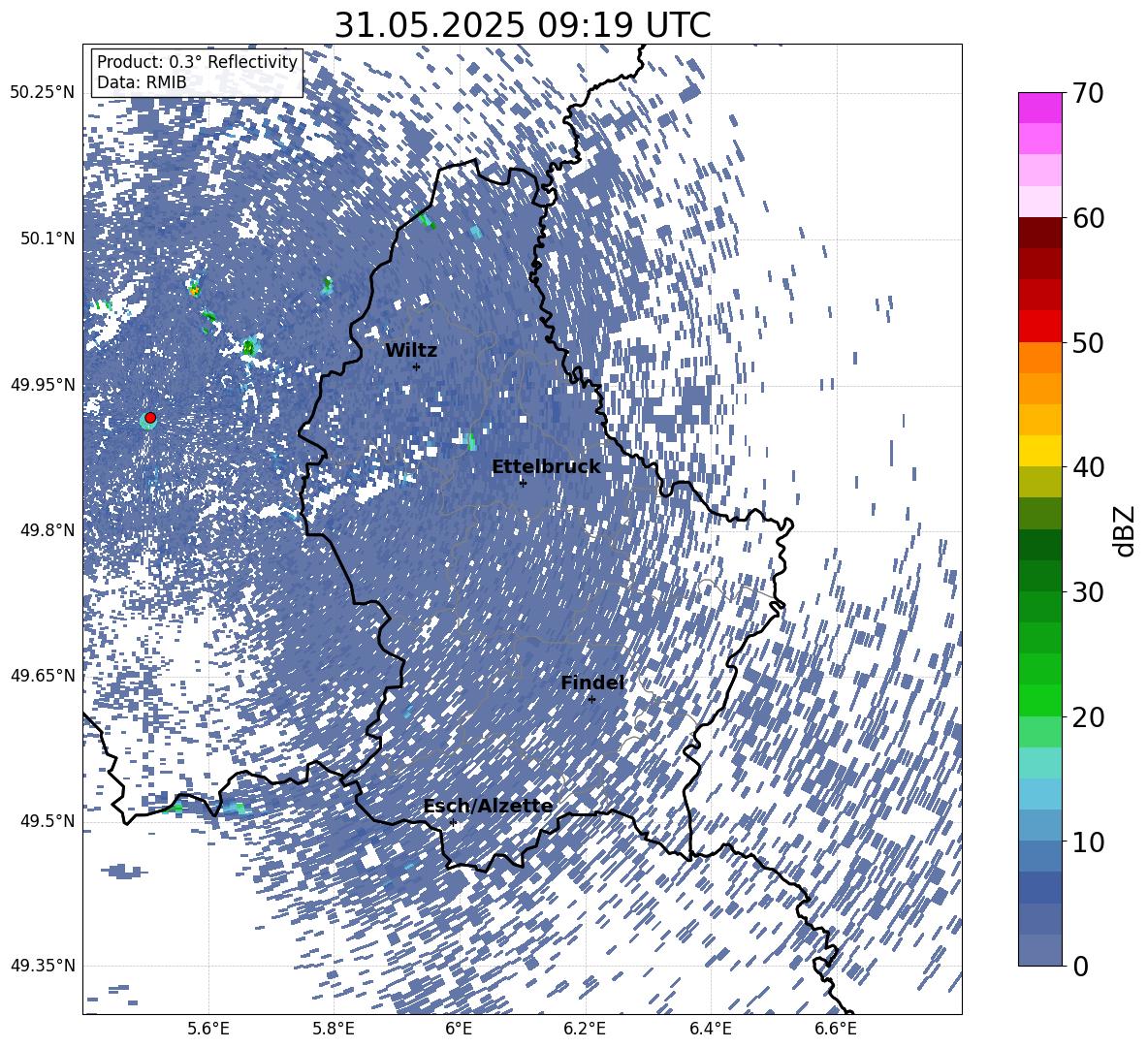Click the colorbar 20 tick label
This screenshot has width=1148, height=1048.
point(1088,716)
